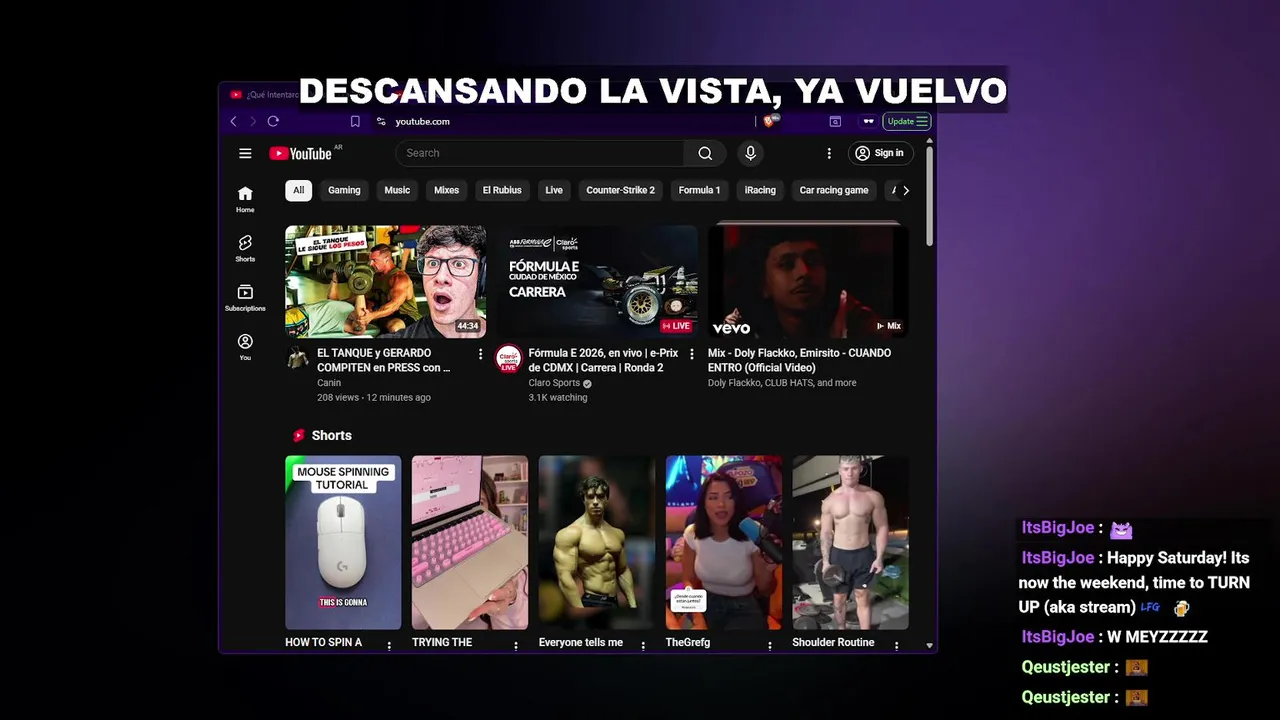This screenshot has width=1280, height=720.
Task: Select the All filter chip
Action: (298, 190)
